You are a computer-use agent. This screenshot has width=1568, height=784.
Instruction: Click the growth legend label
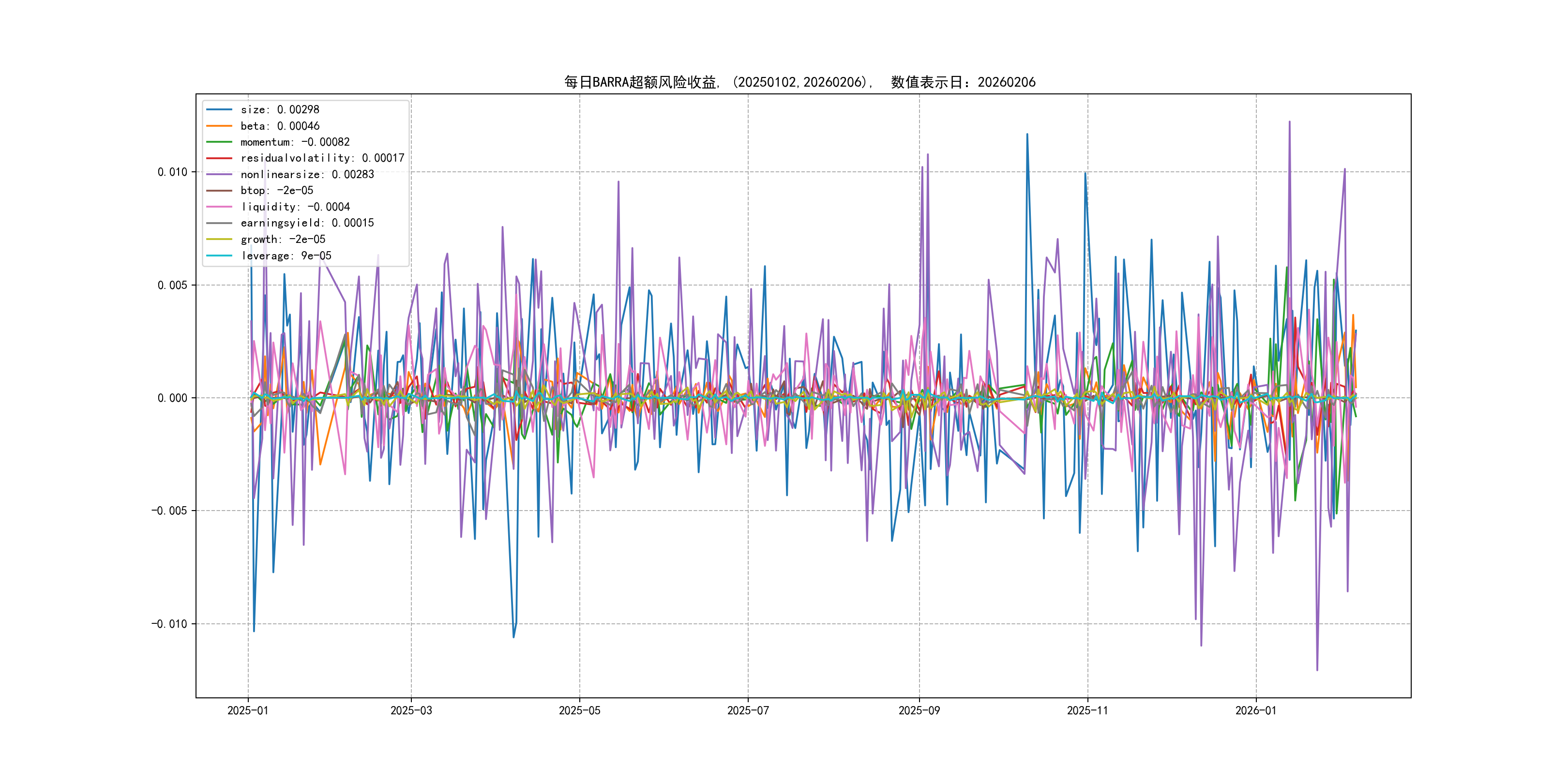click(283, 239)
